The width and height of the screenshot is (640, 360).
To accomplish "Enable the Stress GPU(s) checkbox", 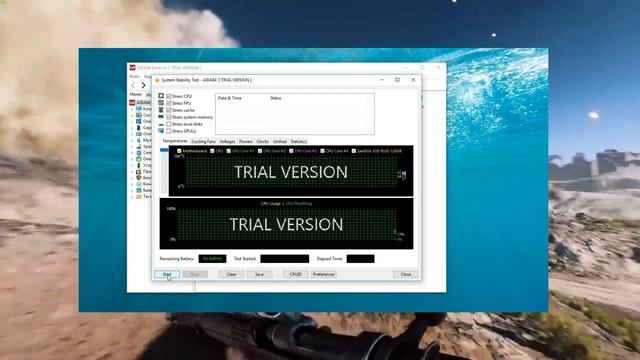I will click(169, 131).
